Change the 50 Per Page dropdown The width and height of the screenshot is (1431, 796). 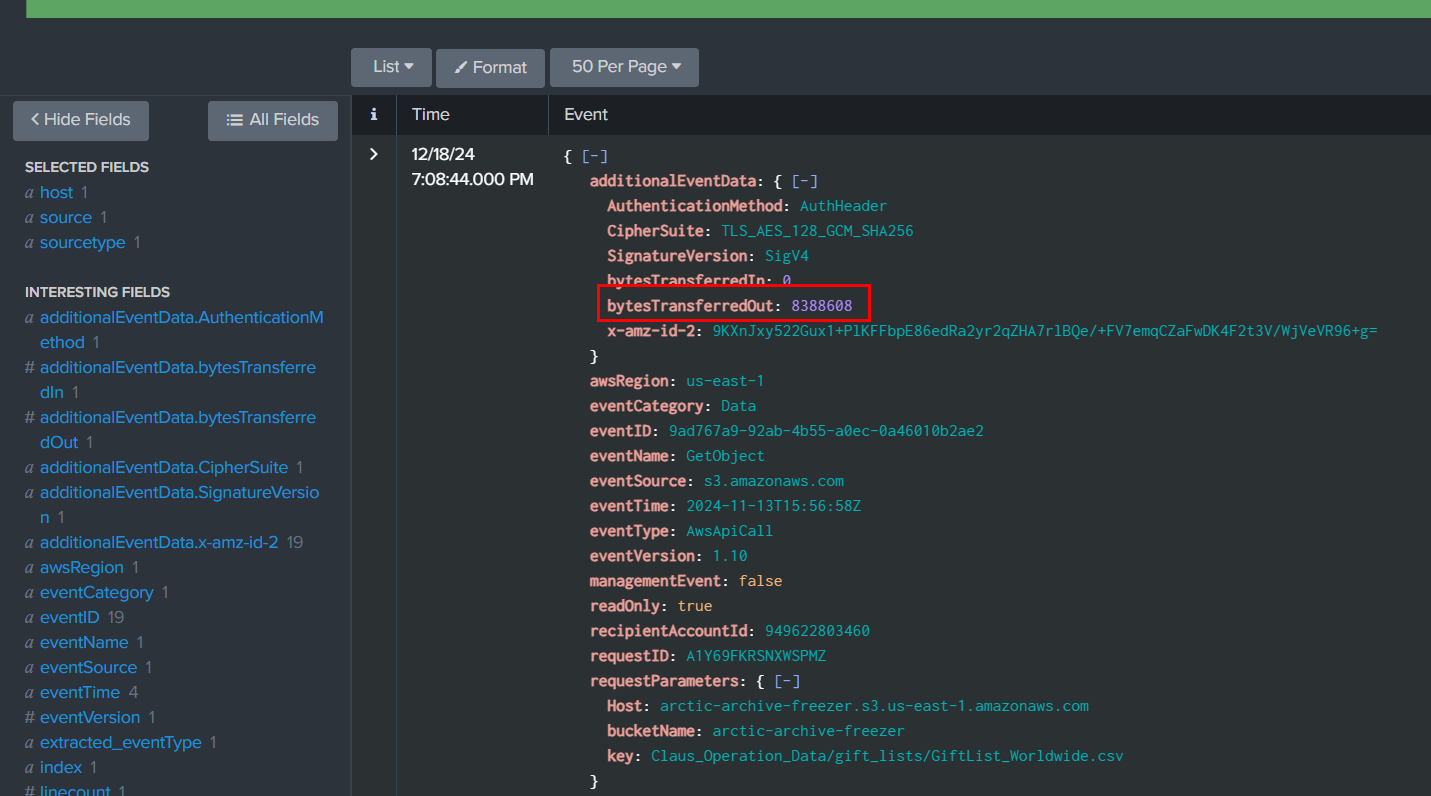coord(625,67)
